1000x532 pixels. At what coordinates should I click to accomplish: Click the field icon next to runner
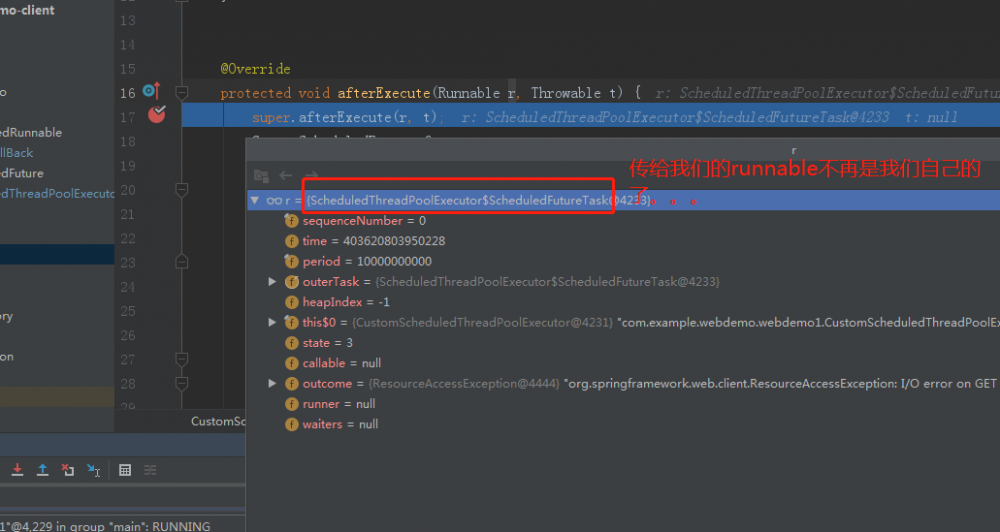tap(291, 404)
